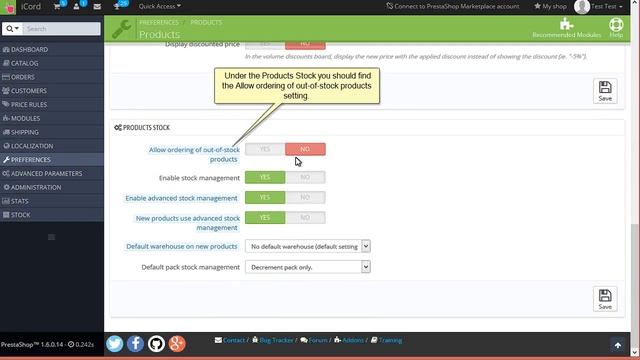Viewport: 640px width, 360px height.
Task: Open Orders in sidebar
Action: click(x=52, y=77)
